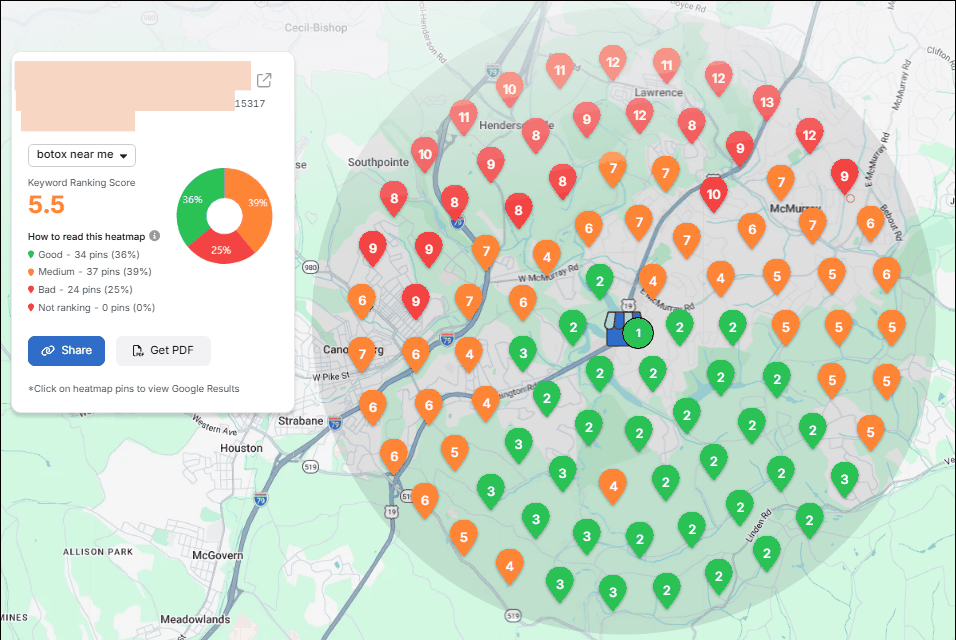Click the Houston map label
The height and width of the screenshot is (640, 956).
coord(241,448)
